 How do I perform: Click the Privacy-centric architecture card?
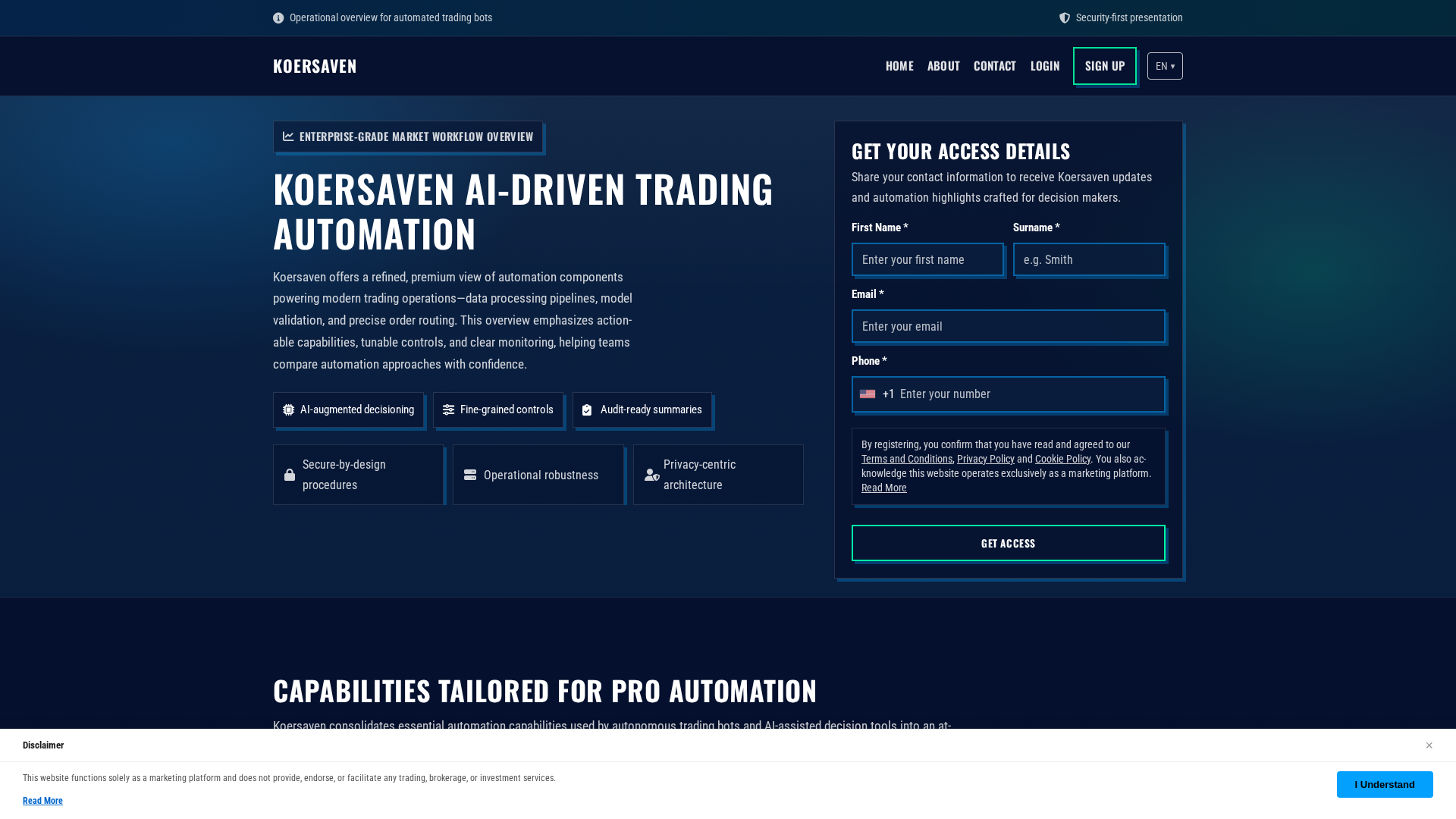click(x=718, y=475)
